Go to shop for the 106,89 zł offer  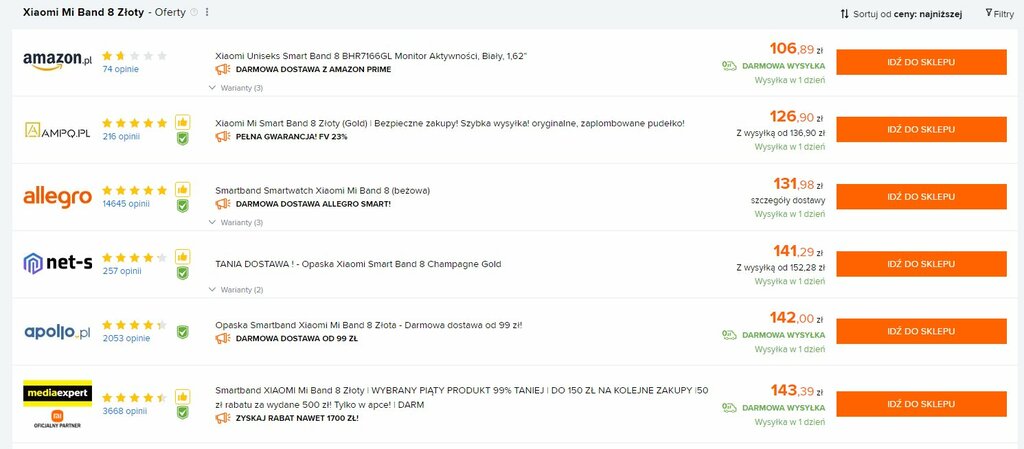coord(921,62)
